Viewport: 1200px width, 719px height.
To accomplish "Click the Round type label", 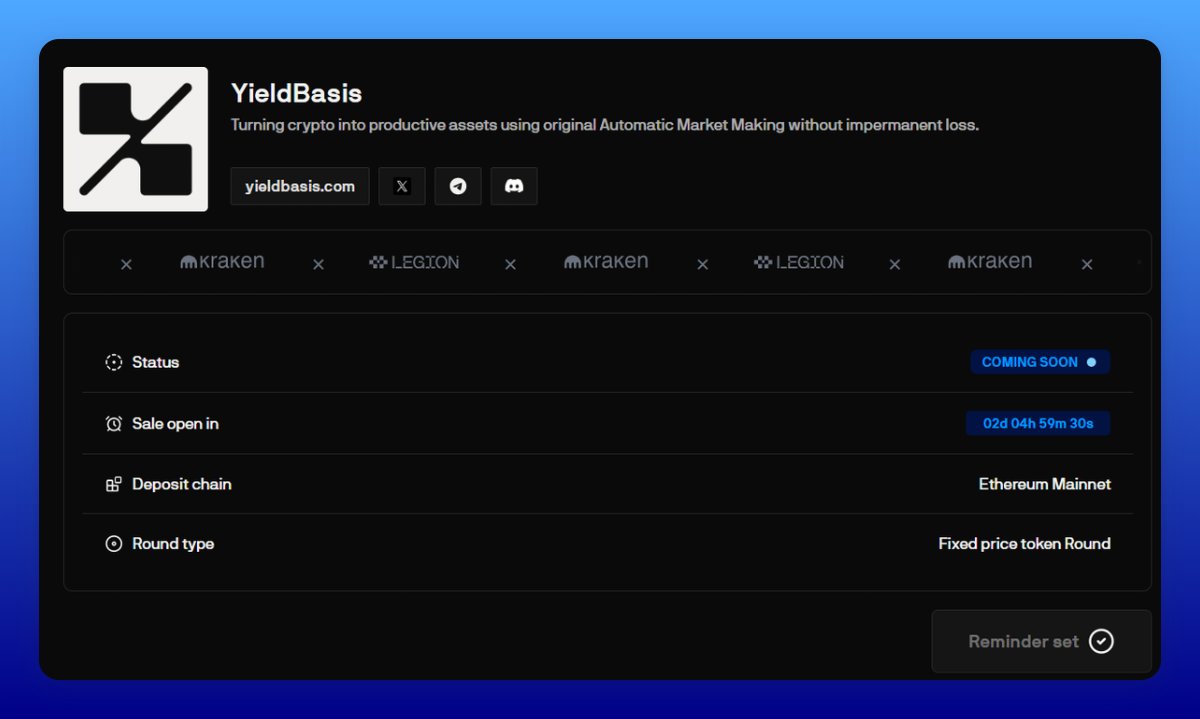I will [x=173, y=544].
